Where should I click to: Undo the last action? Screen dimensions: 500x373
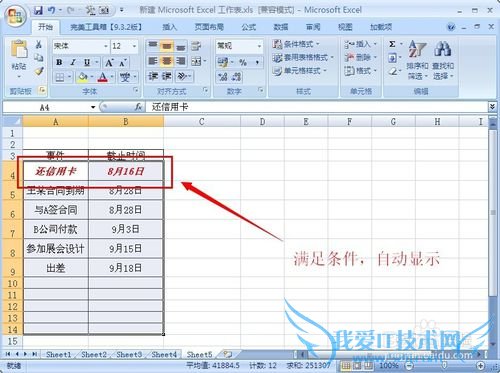point(52,11)
